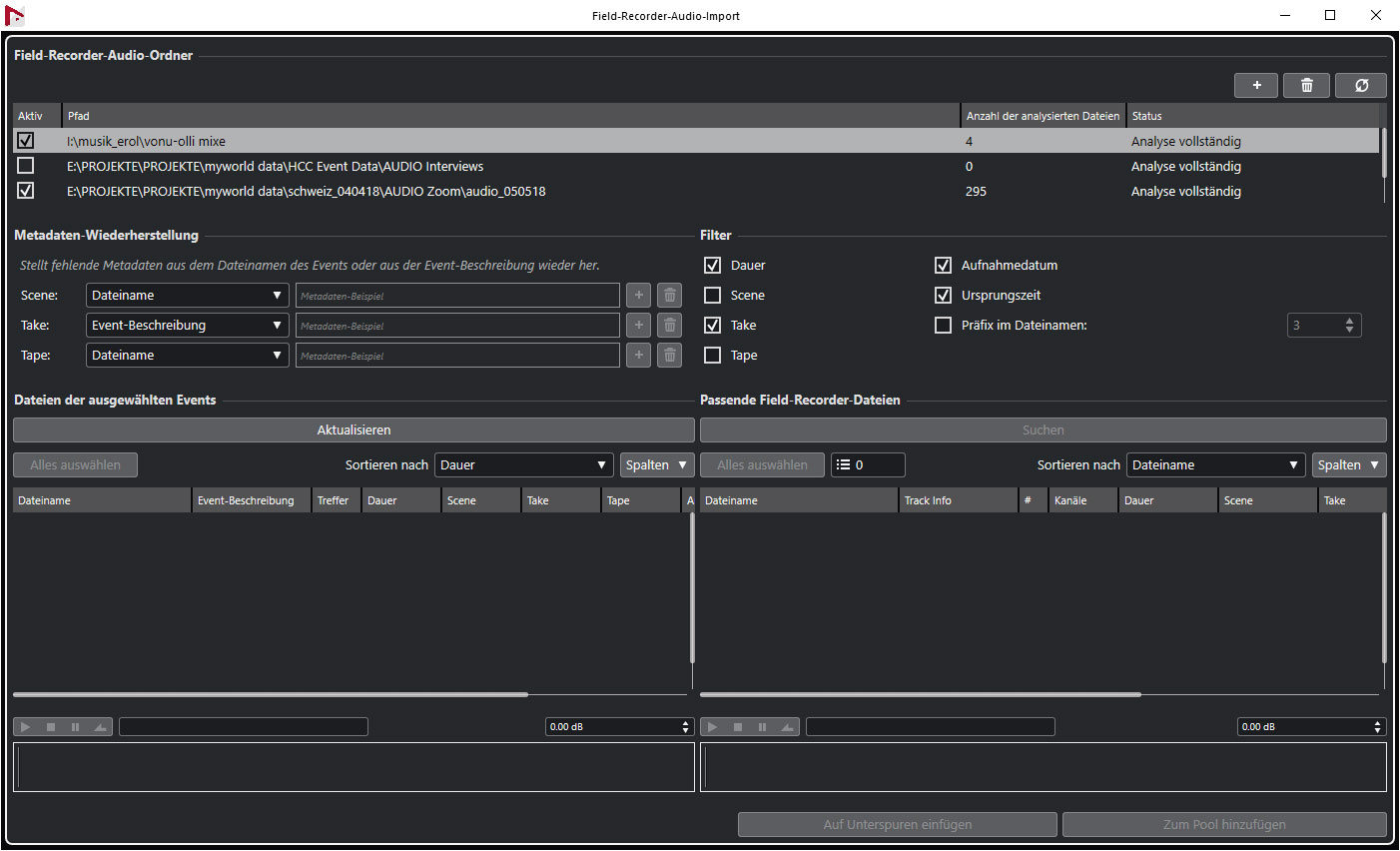This screenshot has height=851, width=1400.
Task: Click the left horizontal scrollbar under file list
Action: 270,694
